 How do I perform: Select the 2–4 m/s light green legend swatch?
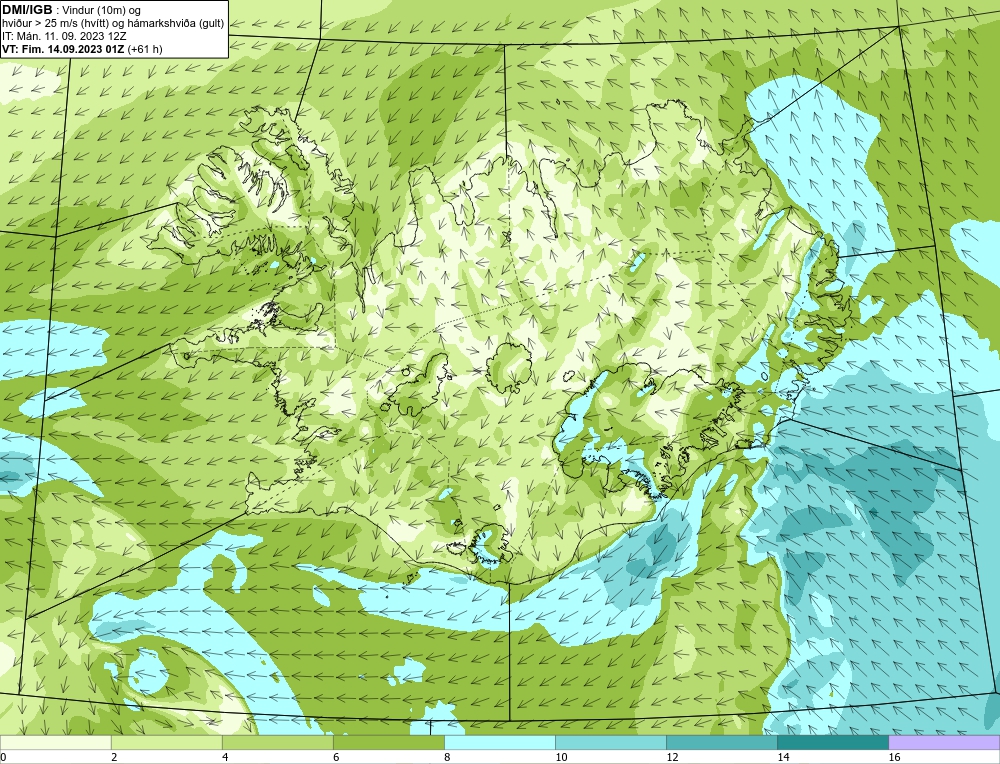click(x=166, y=742)
